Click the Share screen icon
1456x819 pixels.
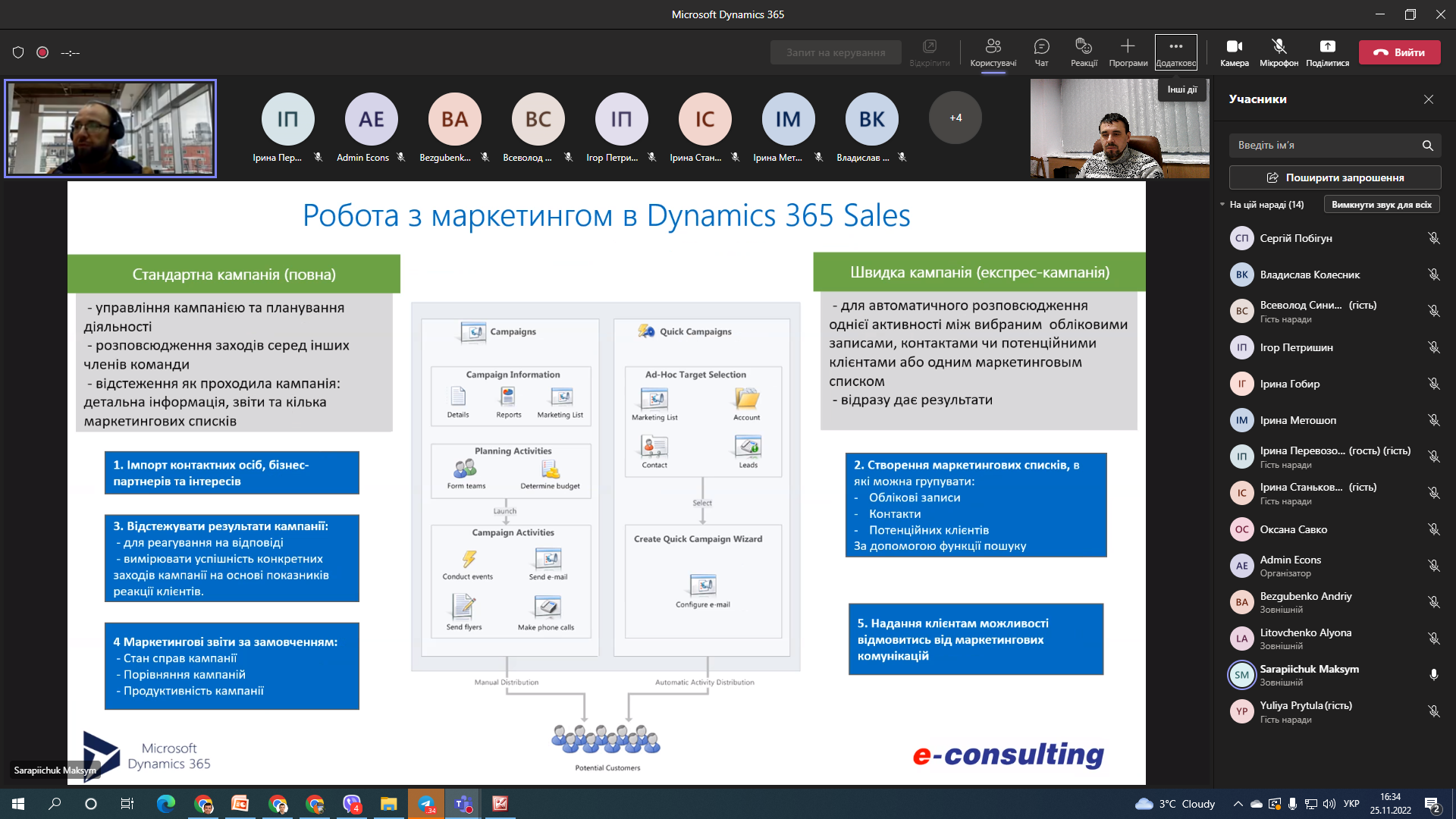[x=1327, y=47]
